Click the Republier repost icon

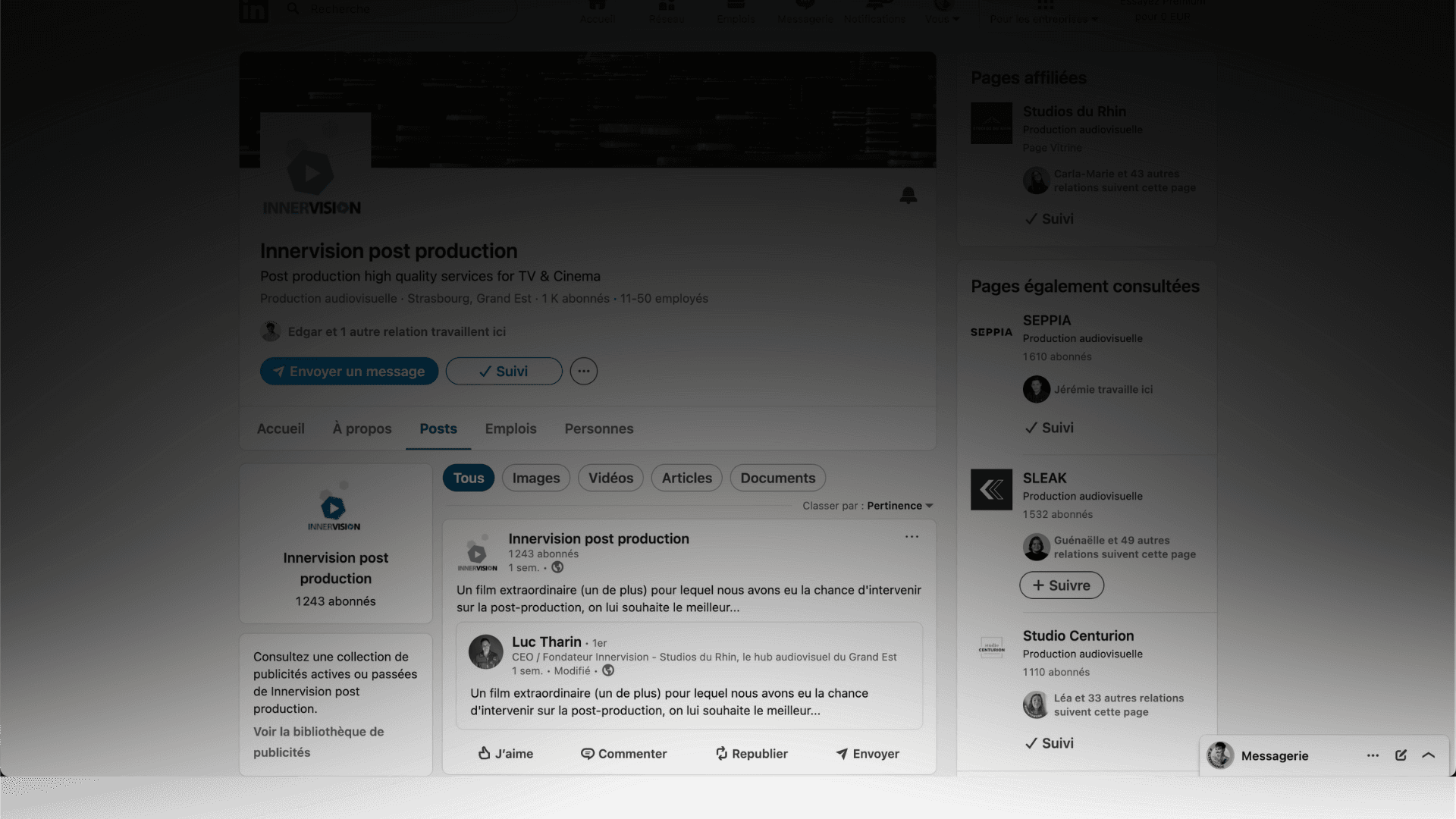722,753
